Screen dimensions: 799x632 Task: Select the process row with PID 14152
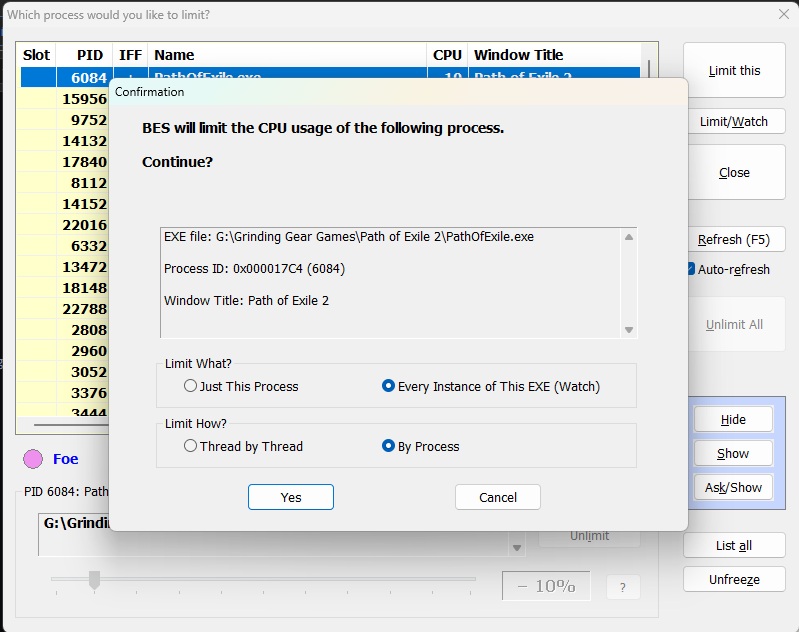tap(64, 204)
